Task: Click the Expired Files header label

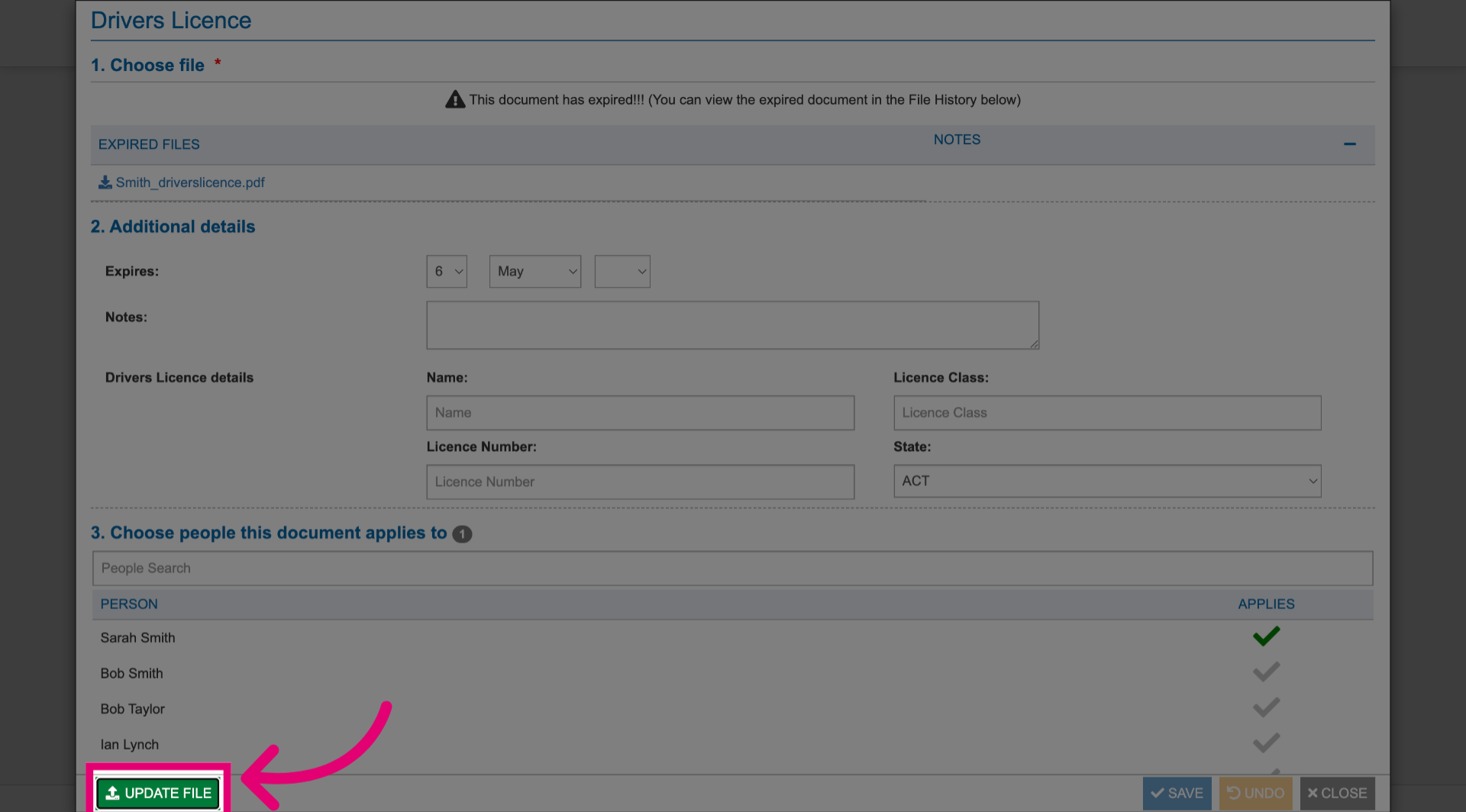Action: [149, 144]
